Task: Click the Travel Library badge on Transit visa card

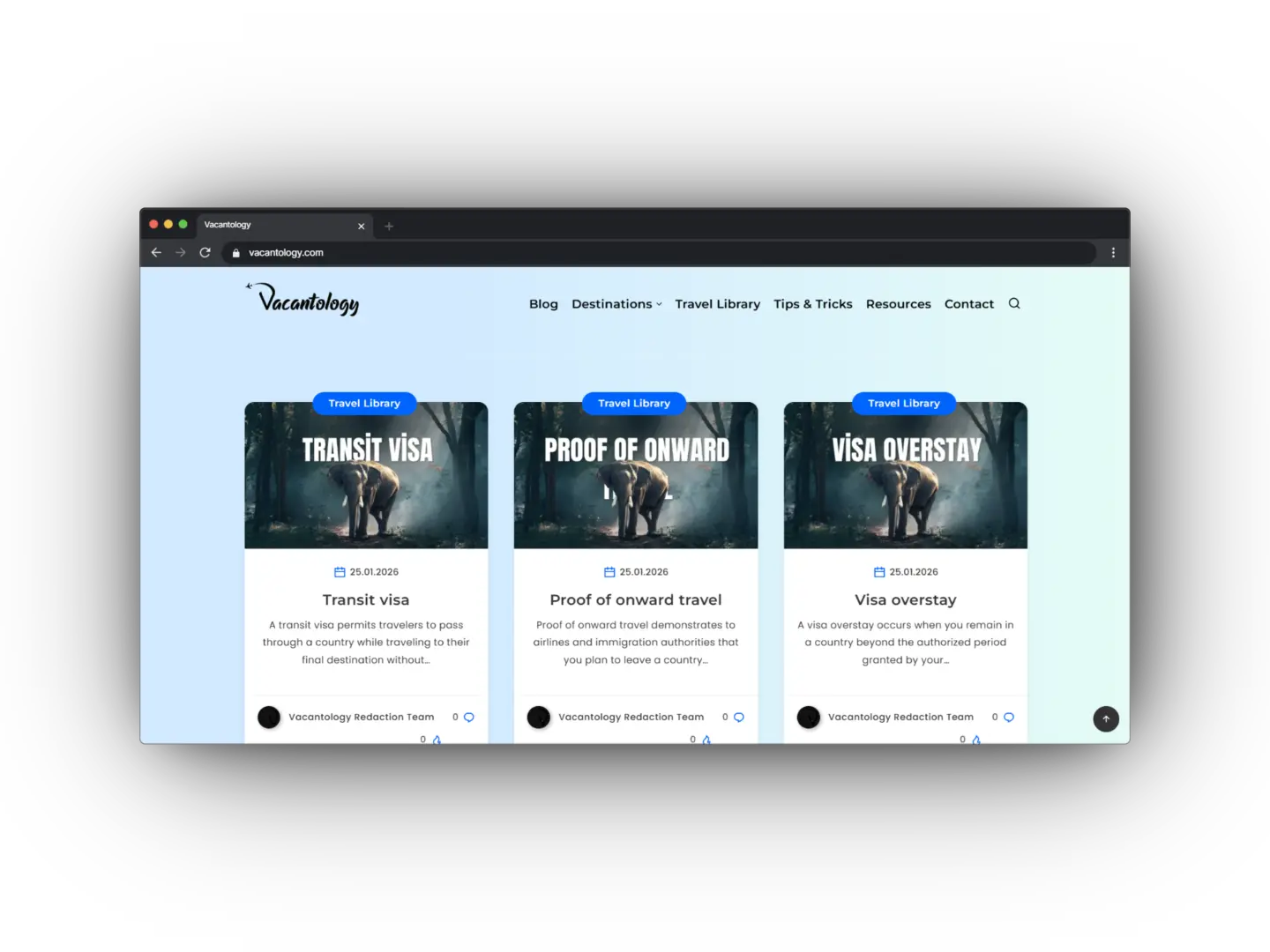Action: pos(364,403)
